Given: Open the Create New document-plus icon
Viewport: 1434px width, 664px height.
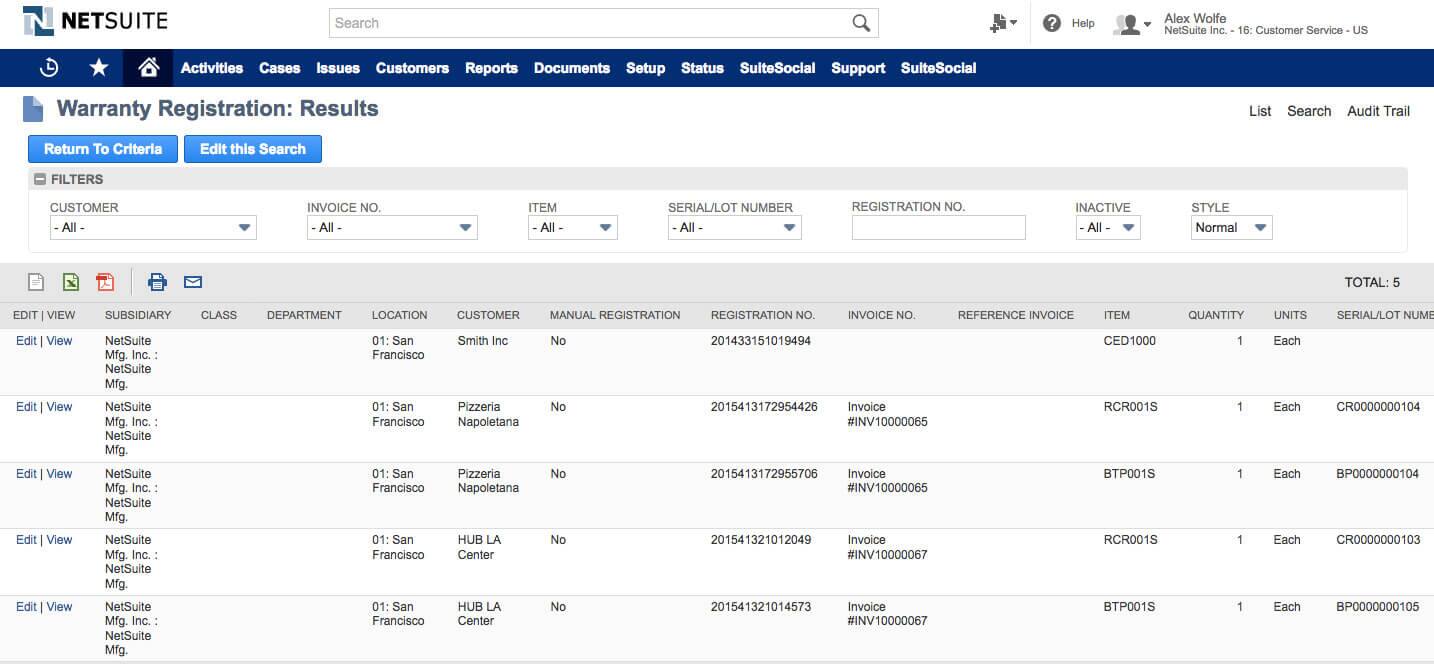Looking at the screenshot, I should coord(1003,23).
